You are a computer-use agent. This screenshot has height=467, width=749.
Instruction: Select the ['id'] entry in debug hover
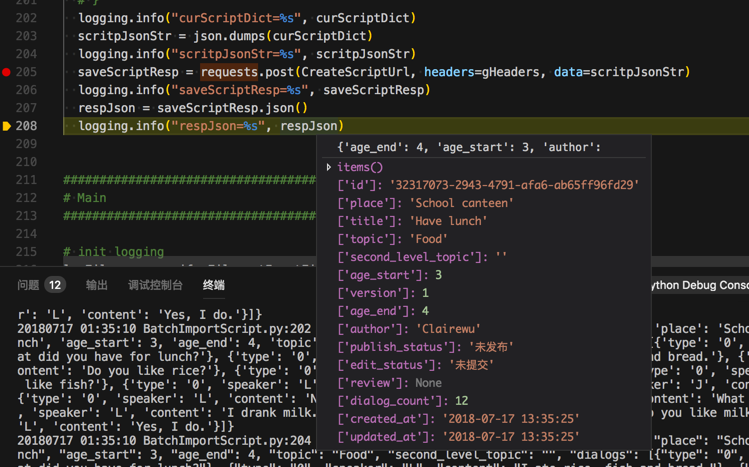488,185
